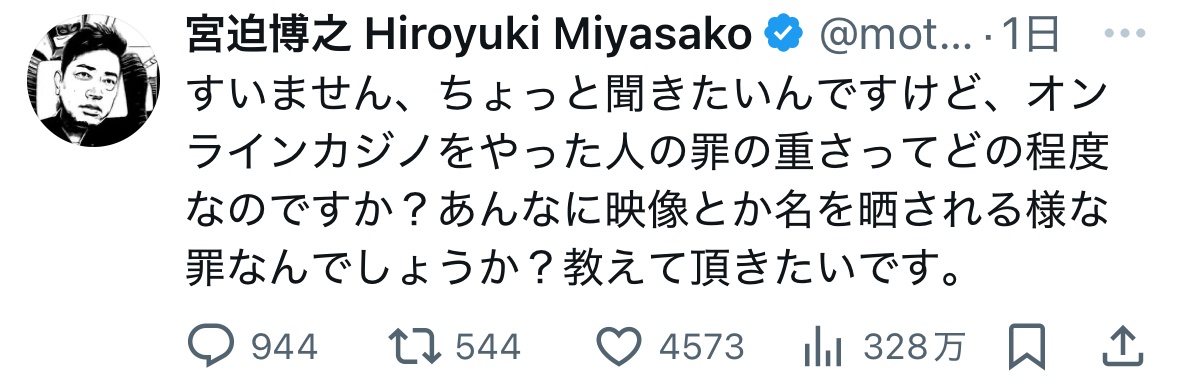Check the 328万 views count
The image size is (1179, 389).
(x=914, y=348)
